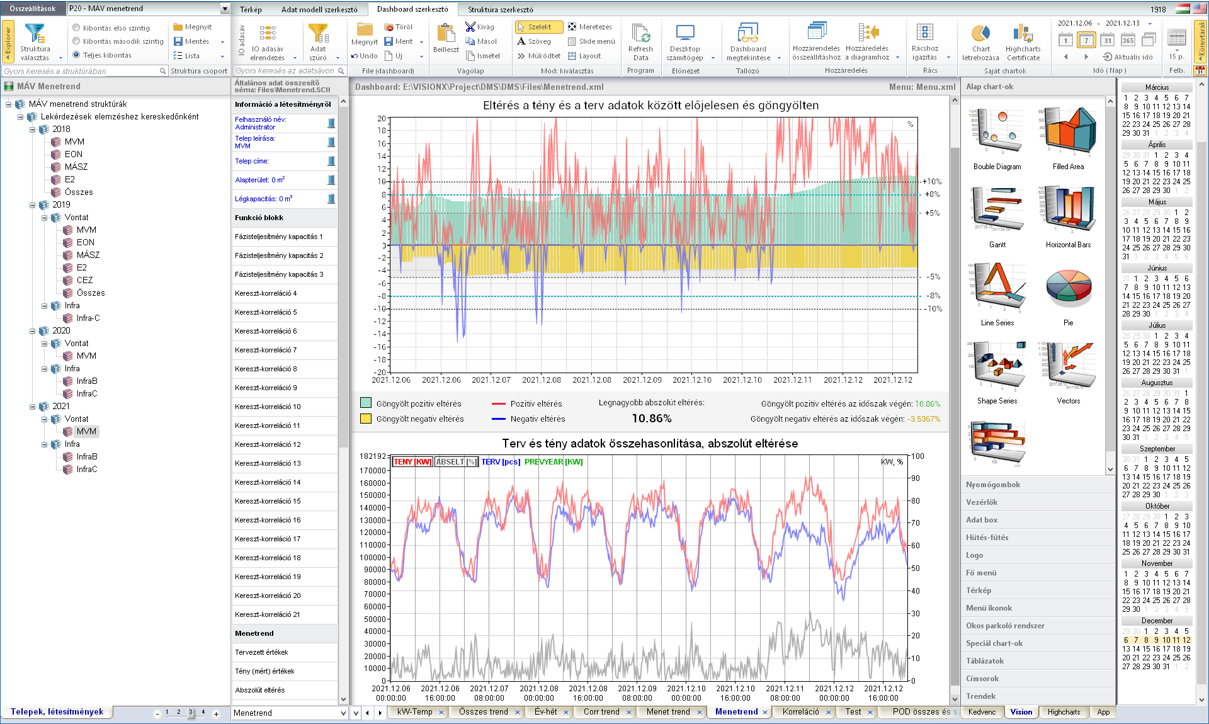Click the Refresh Data icon

click(x=640, y=34)
